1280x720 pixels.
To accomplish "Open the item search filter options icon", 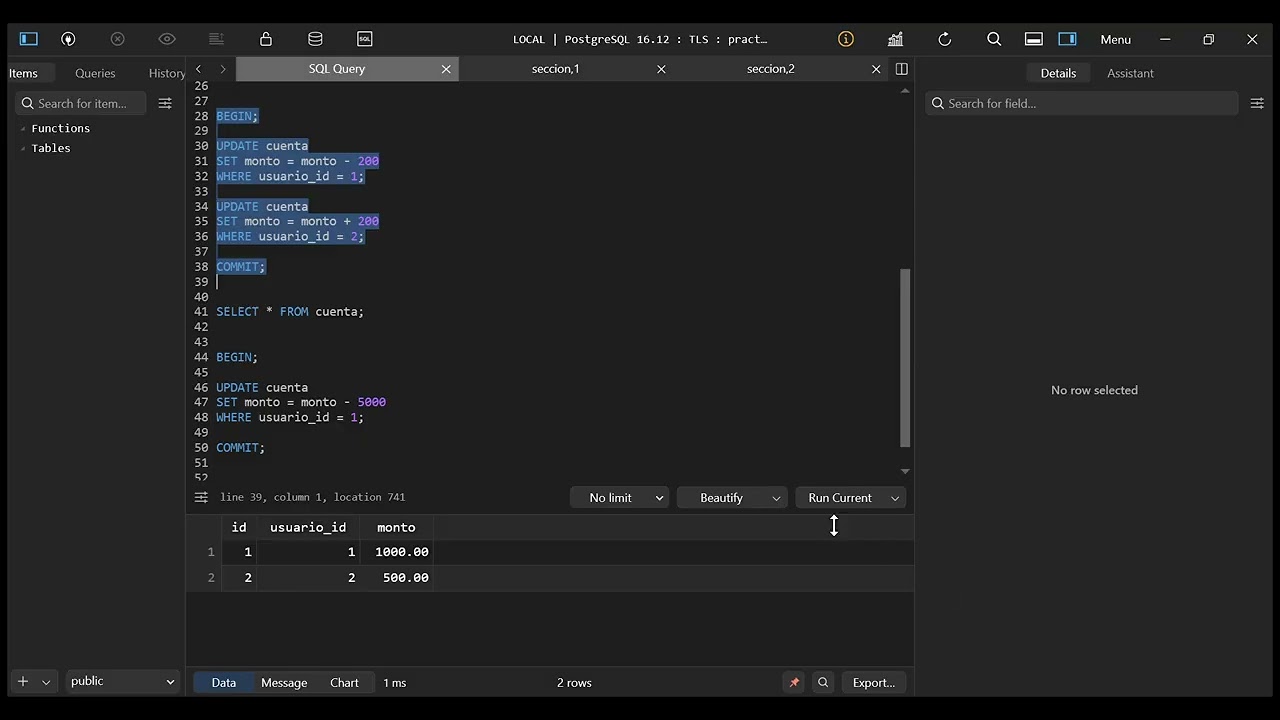I will tap(165, 103).
